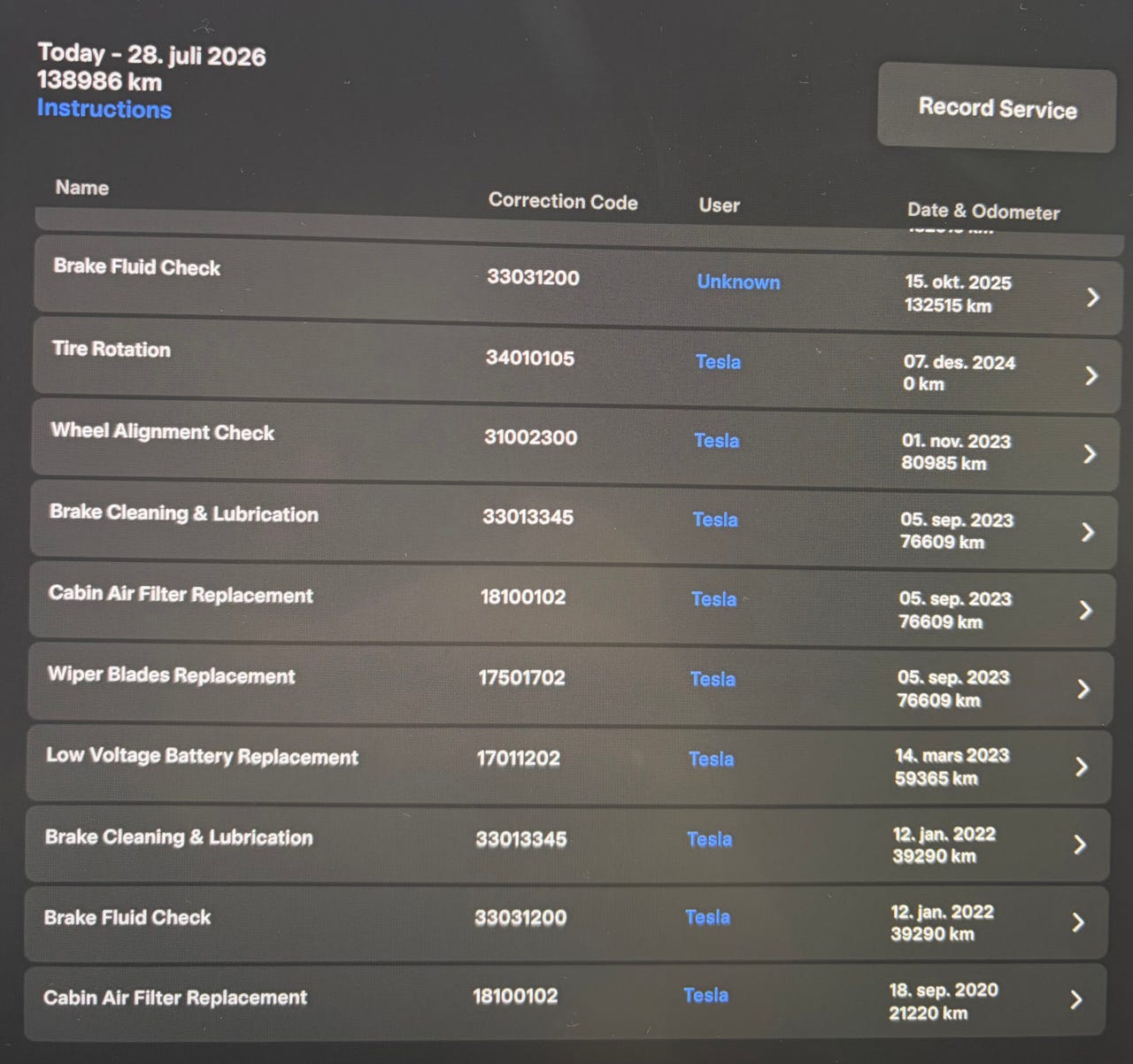Click chevron on Cabin Air Filter 18. sep. 2020 row
This screenshot has width=1133, height=1064.
1076,1000
